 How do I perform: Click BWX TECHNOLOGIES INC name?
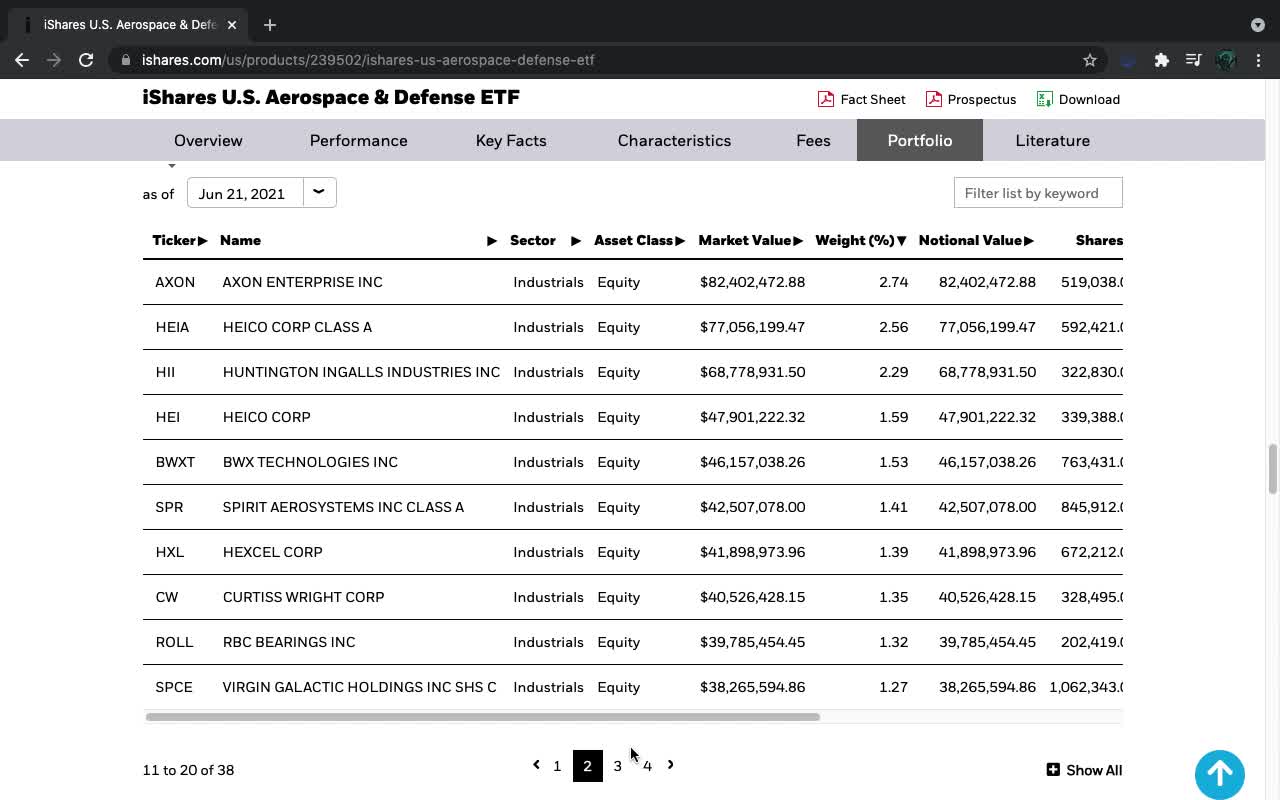(310, 462)
